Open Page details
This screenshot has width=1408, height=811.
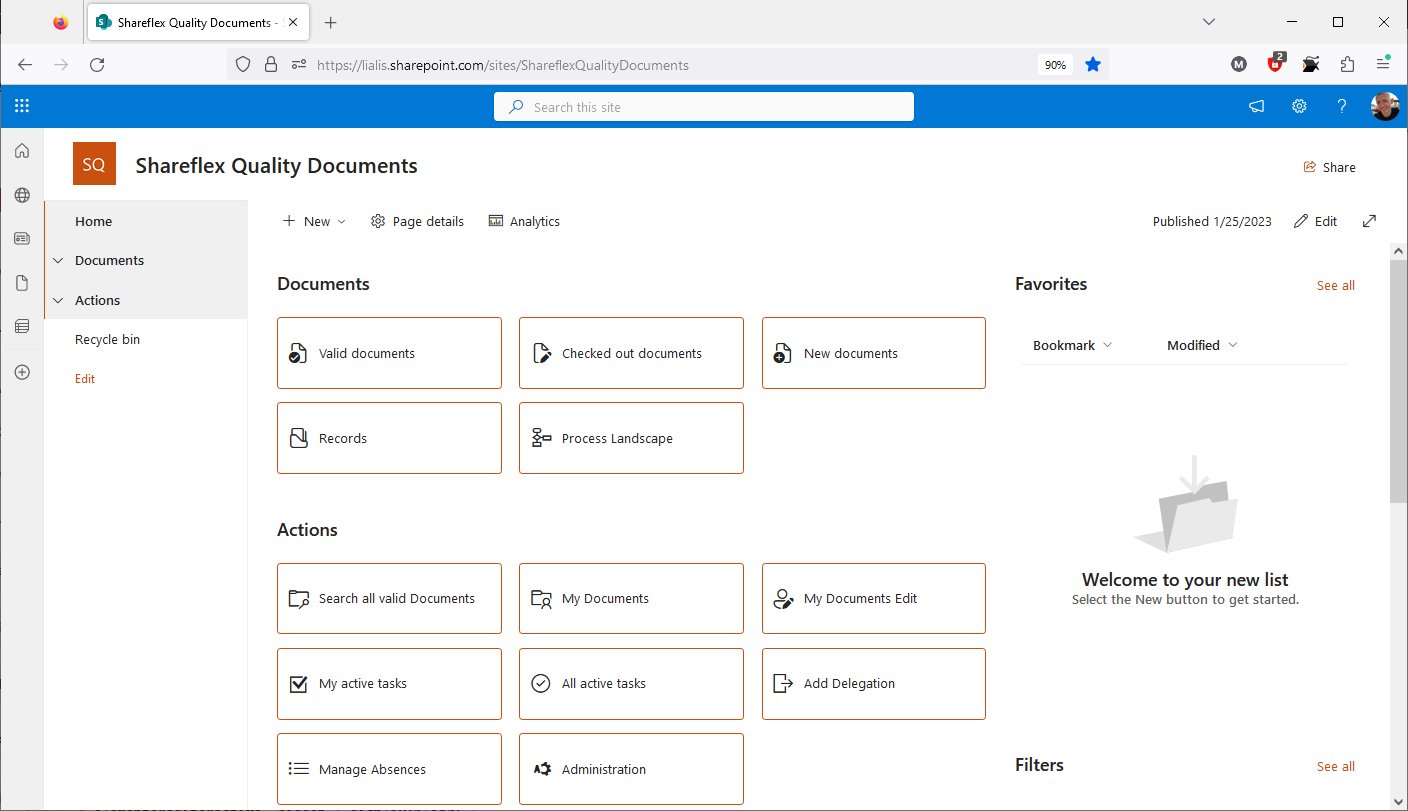pyautogui.click(x=417, y=221)
